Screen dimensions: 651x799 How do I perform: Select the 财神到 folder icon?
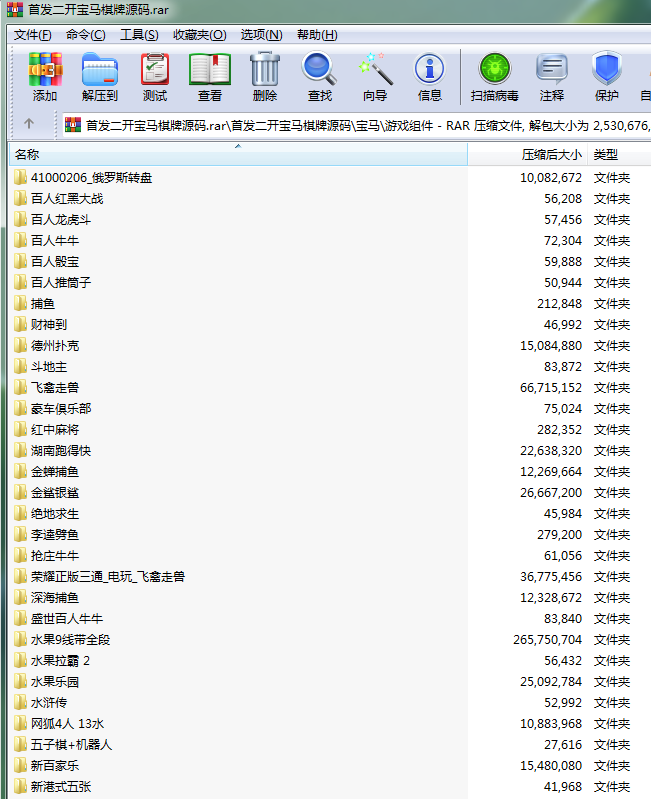pos(20,325)
